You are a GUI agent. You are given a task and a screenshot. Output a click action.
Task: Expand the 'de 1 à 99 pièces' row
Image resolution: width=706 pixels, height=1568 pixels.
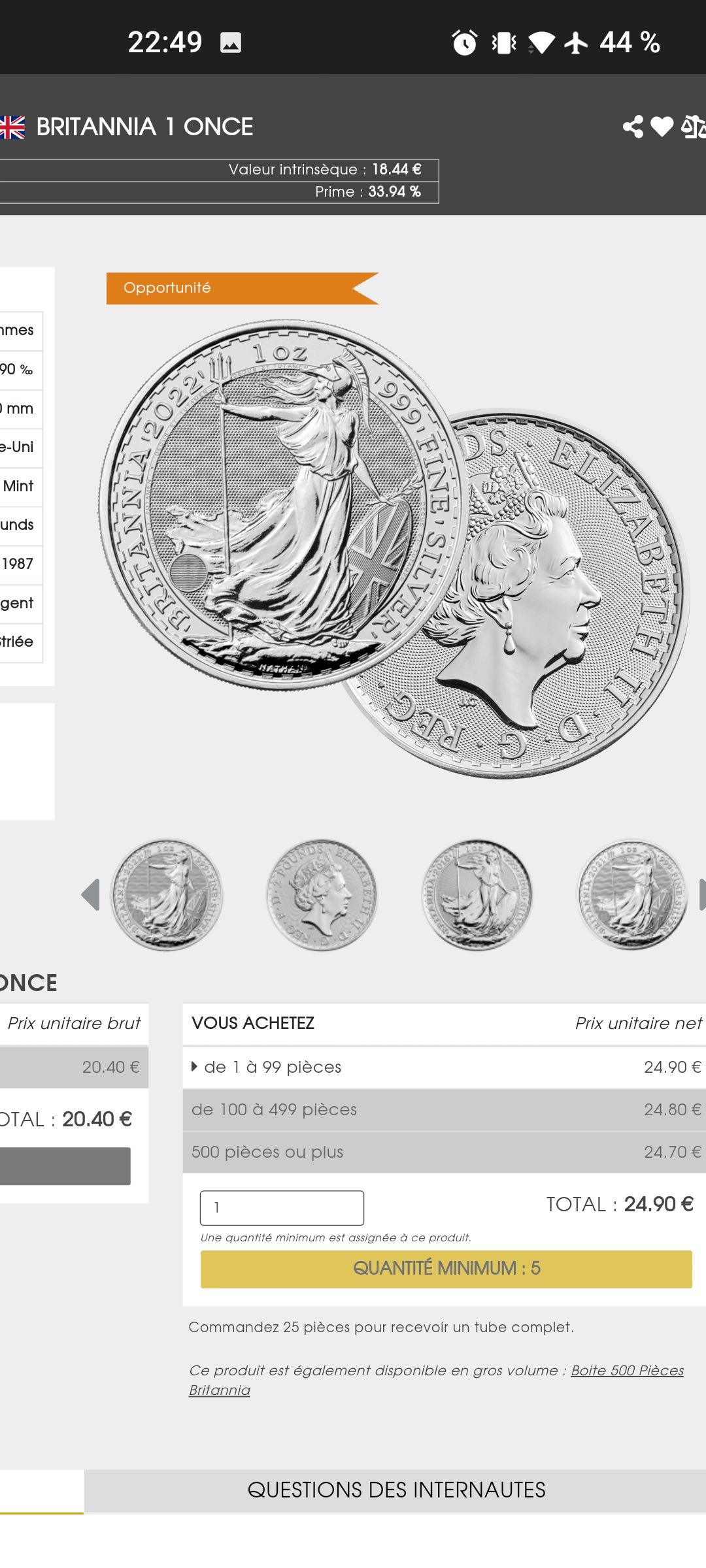(x=445, y=1067)
